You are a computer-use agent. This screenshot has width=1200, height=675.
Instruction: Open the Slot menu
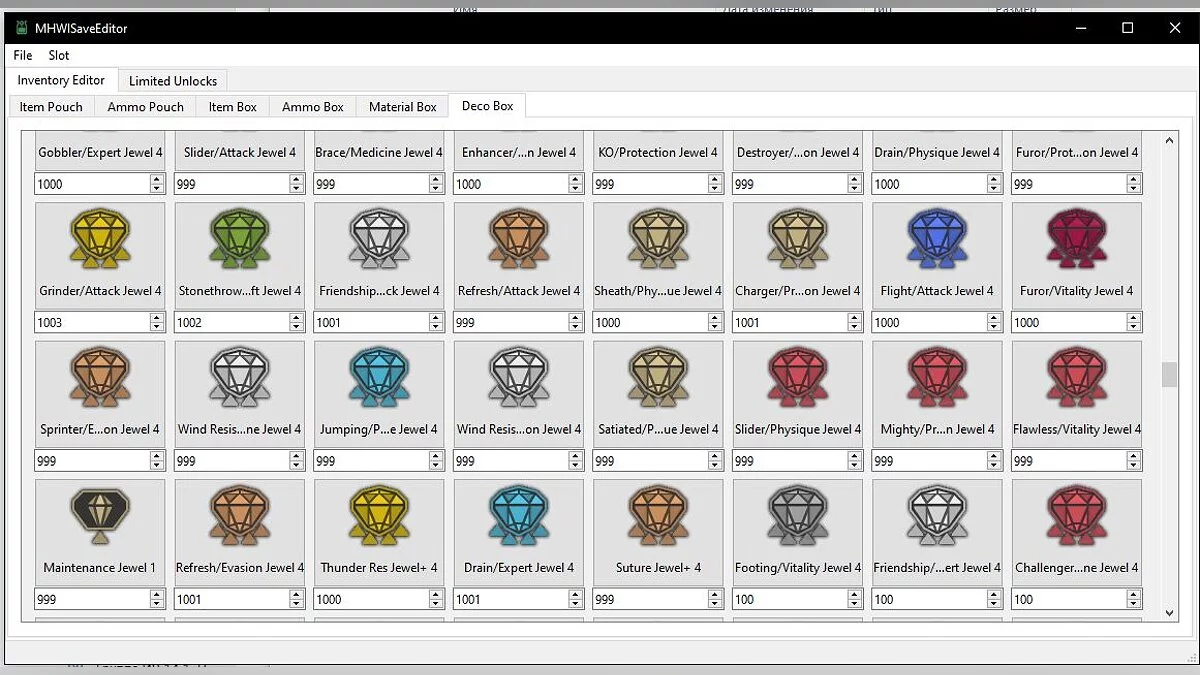click(x=59, y=56)
